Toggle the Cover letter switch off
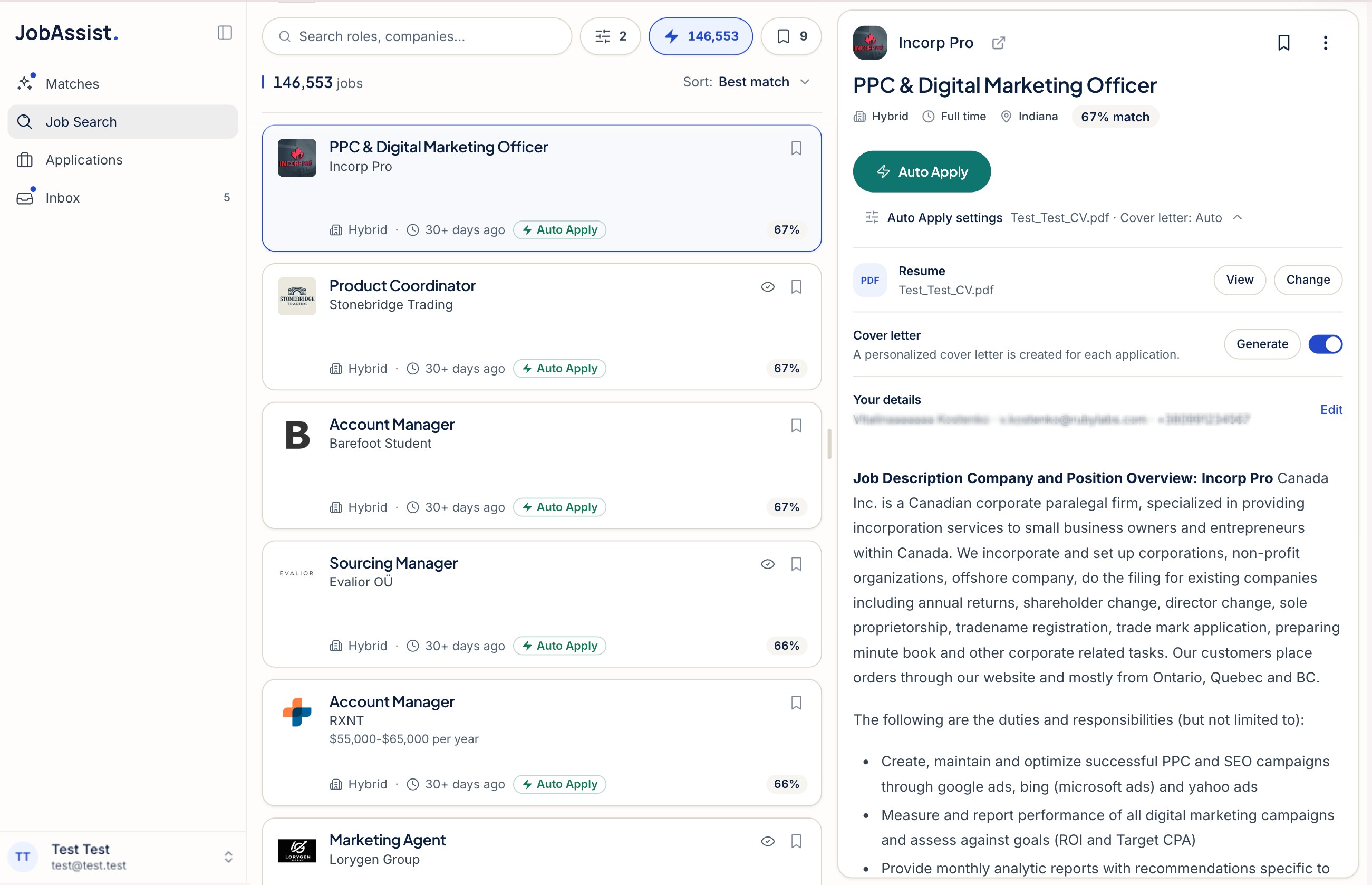The width and height of the screenshot is (1372, 885). click(x=1325, y=344)
